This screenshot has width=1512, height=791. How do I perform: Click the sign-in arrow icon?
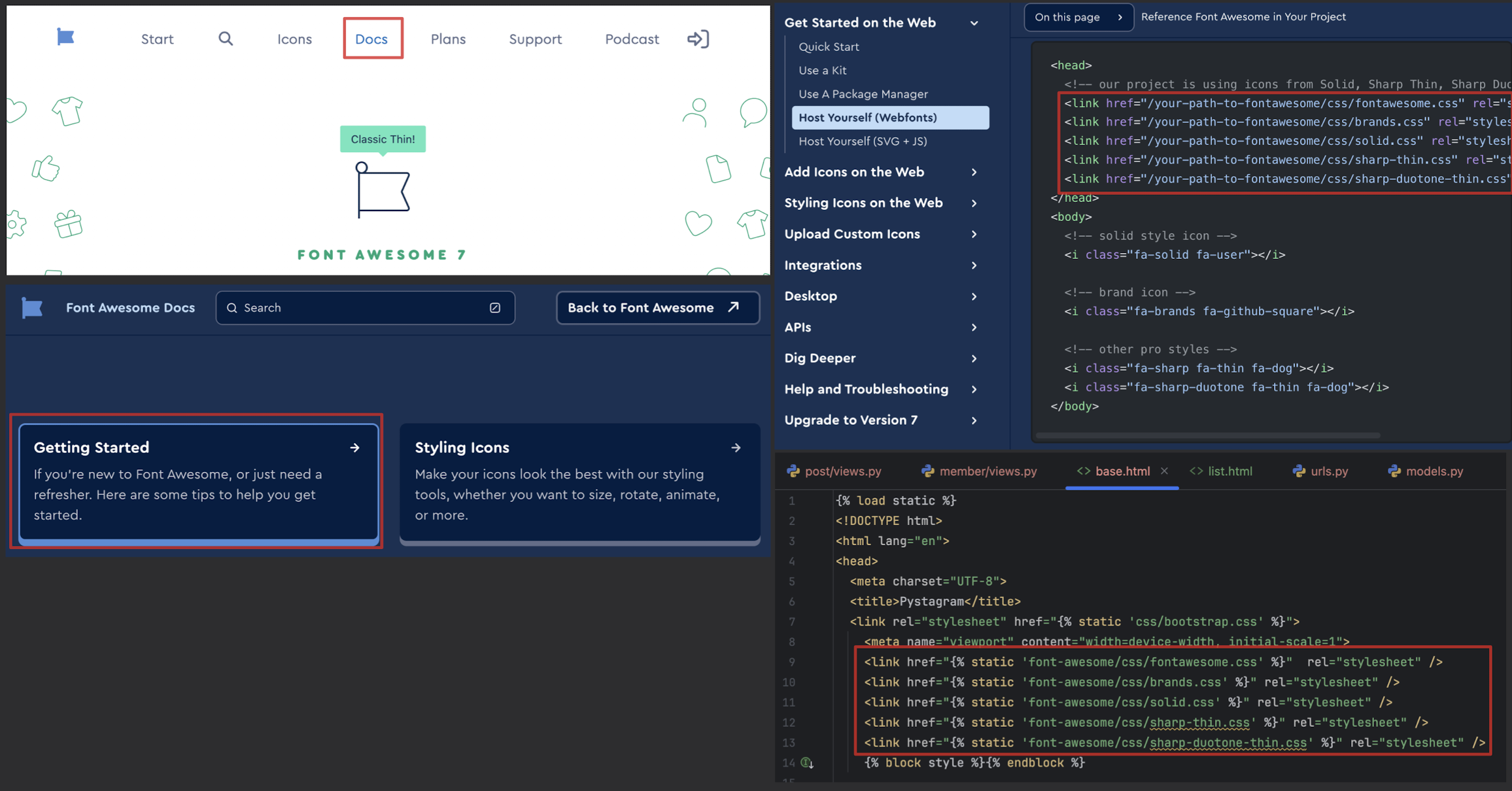pyautogui.click(x=698, y=39)
